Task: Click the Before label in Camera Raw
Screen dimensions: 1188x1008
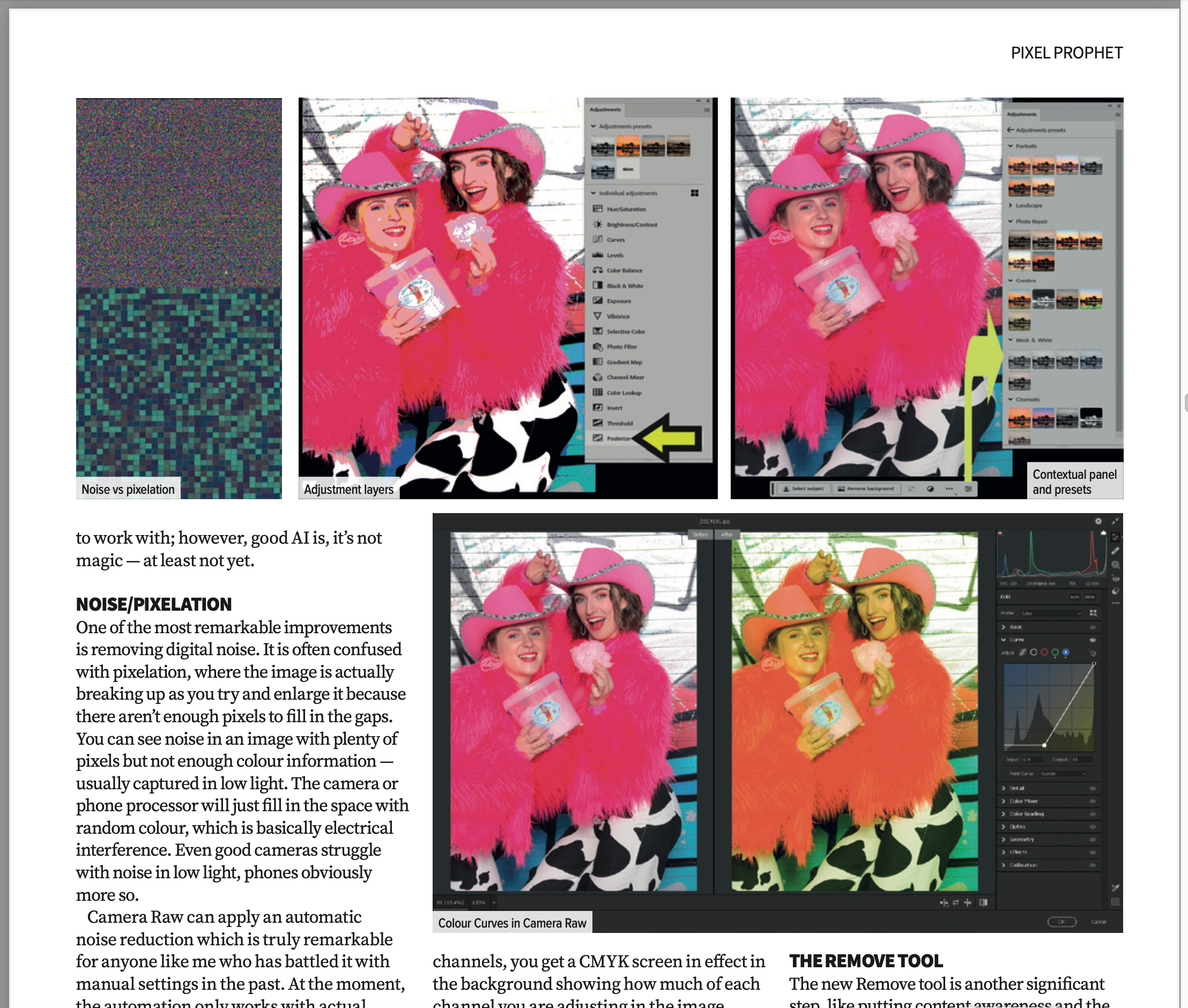Action: click(x=701, y=535)
